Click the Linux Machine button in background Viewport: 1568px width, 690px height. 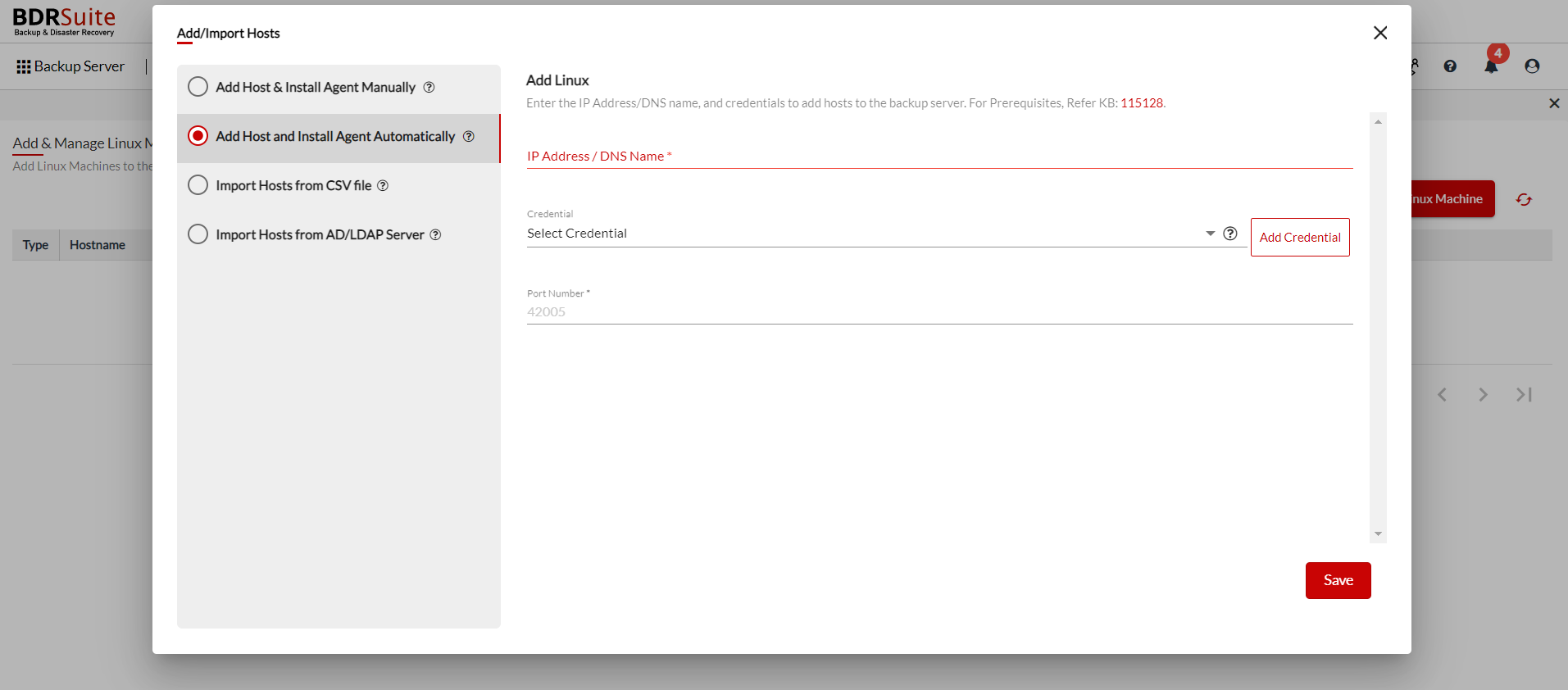(1452, 199)
